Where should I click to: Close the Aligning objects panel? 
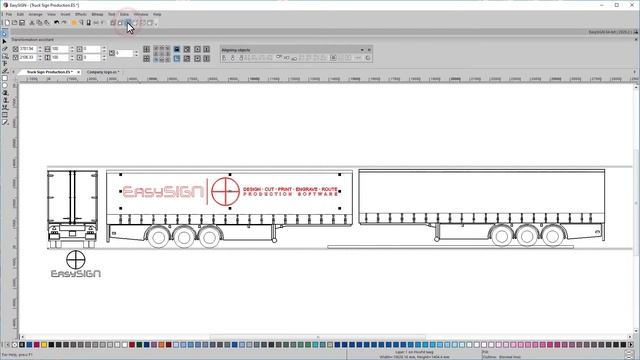[x=369, y=50]
